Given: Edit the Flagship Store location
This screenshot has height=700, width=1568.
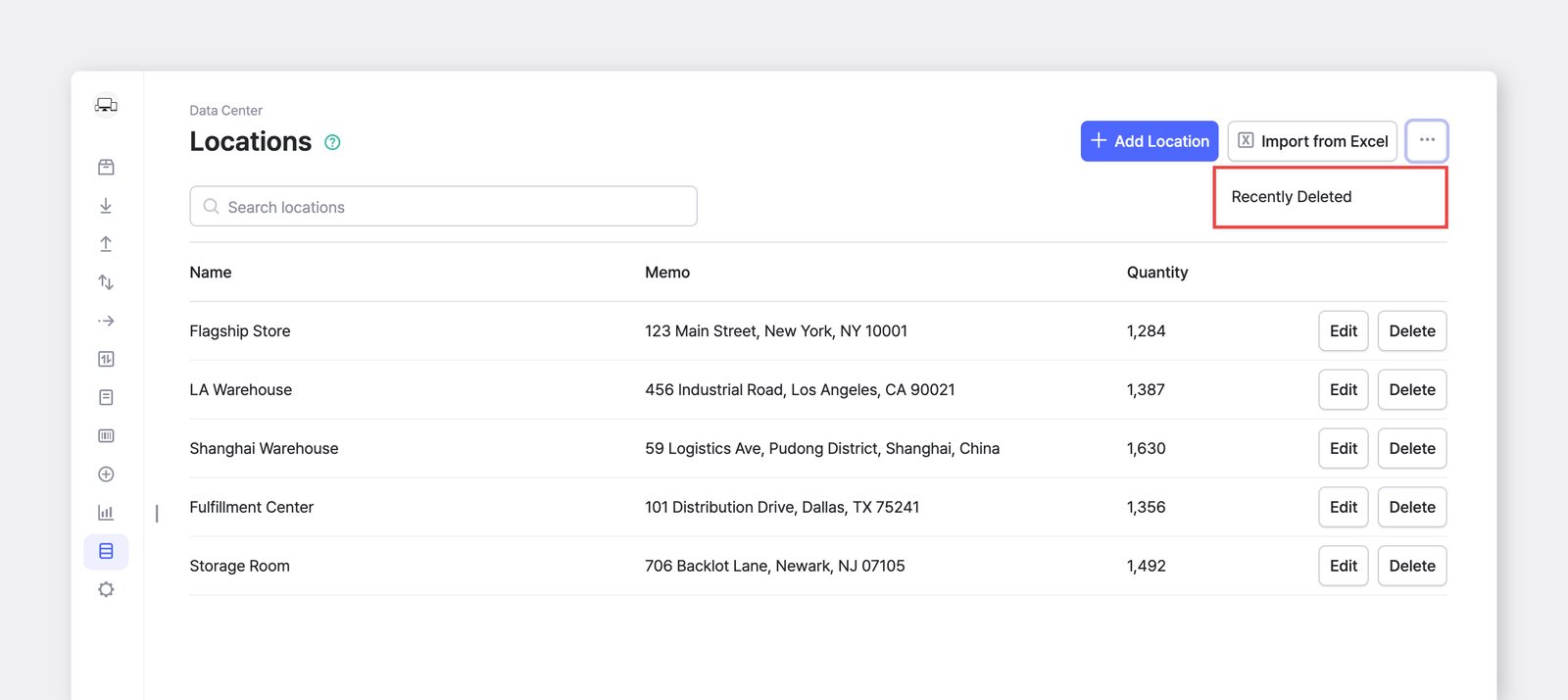Looking at the screenshot, I should [1344, 331].
